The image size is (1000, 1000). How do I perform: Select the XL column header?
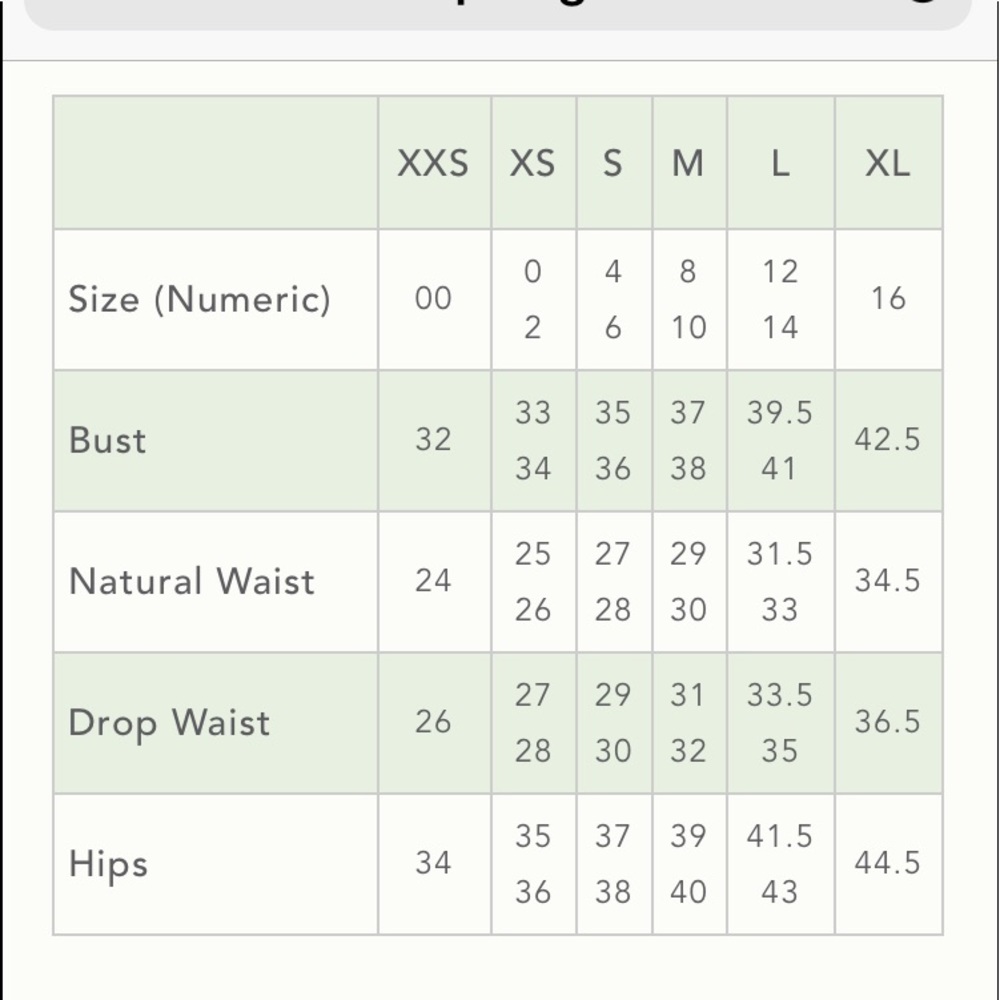point(888,163)
